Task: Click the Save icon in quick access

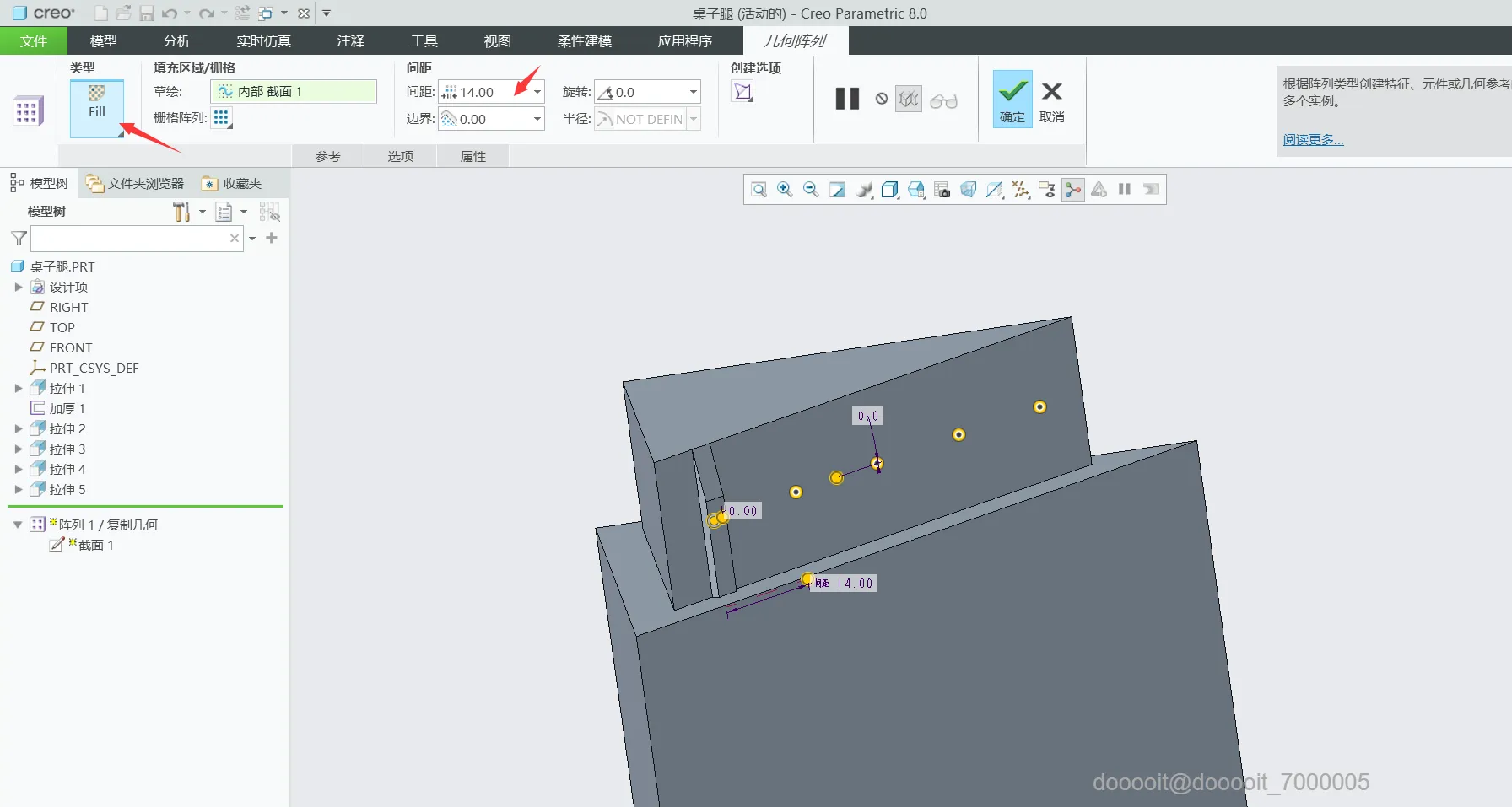Action: click(147, 13)
